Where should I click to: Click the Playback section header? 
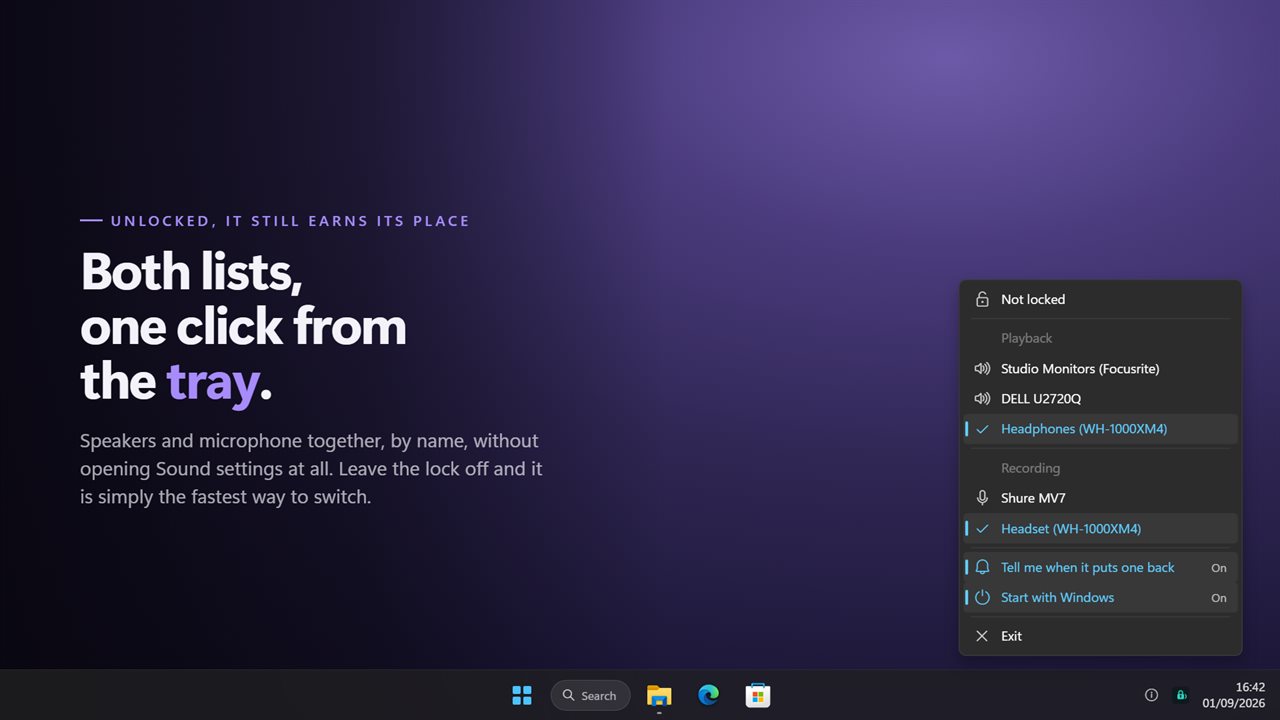(1026, 338)
